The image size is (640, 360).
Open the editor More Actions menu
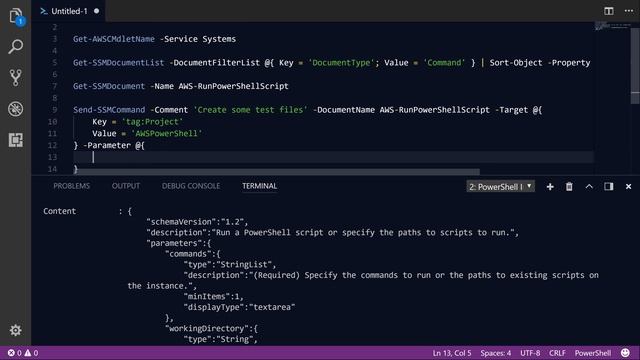click(x=629, y=11)
